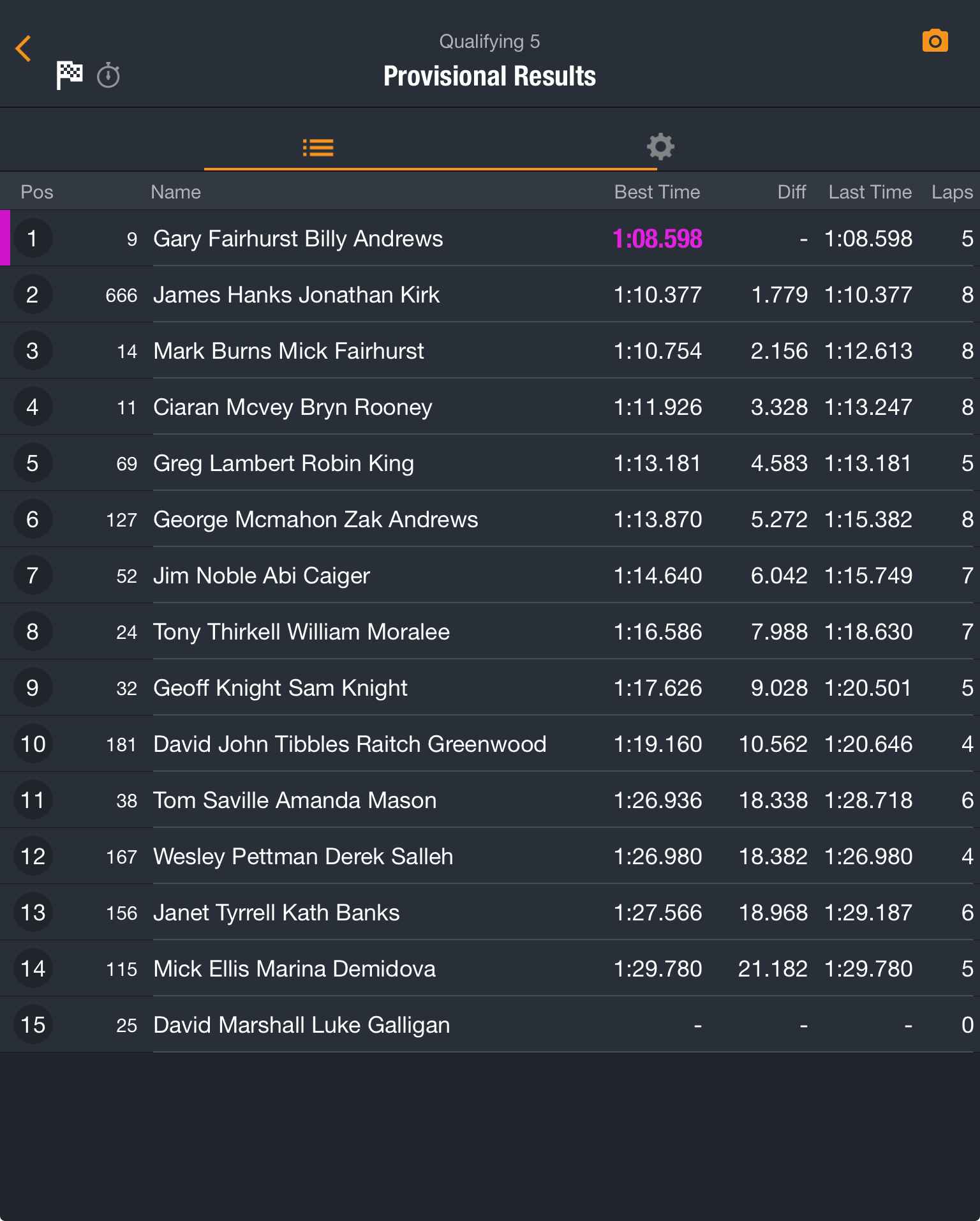Viewport: 980px width, 1221px height.
Task: Sort by the Pos column header
Action: (x=37, y=192)
